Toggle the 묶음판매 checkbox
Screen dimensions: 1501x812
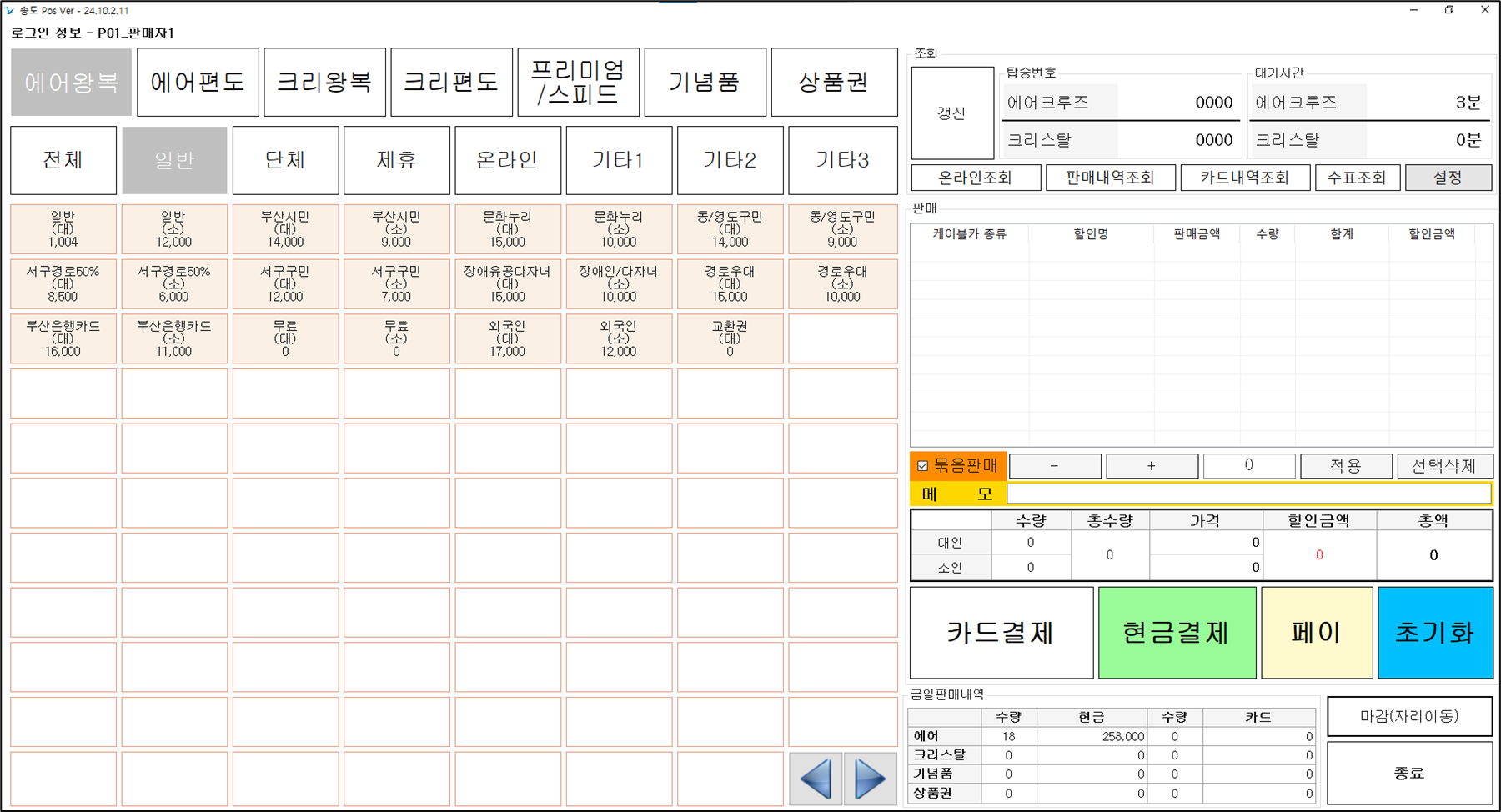tap(923, 466)
